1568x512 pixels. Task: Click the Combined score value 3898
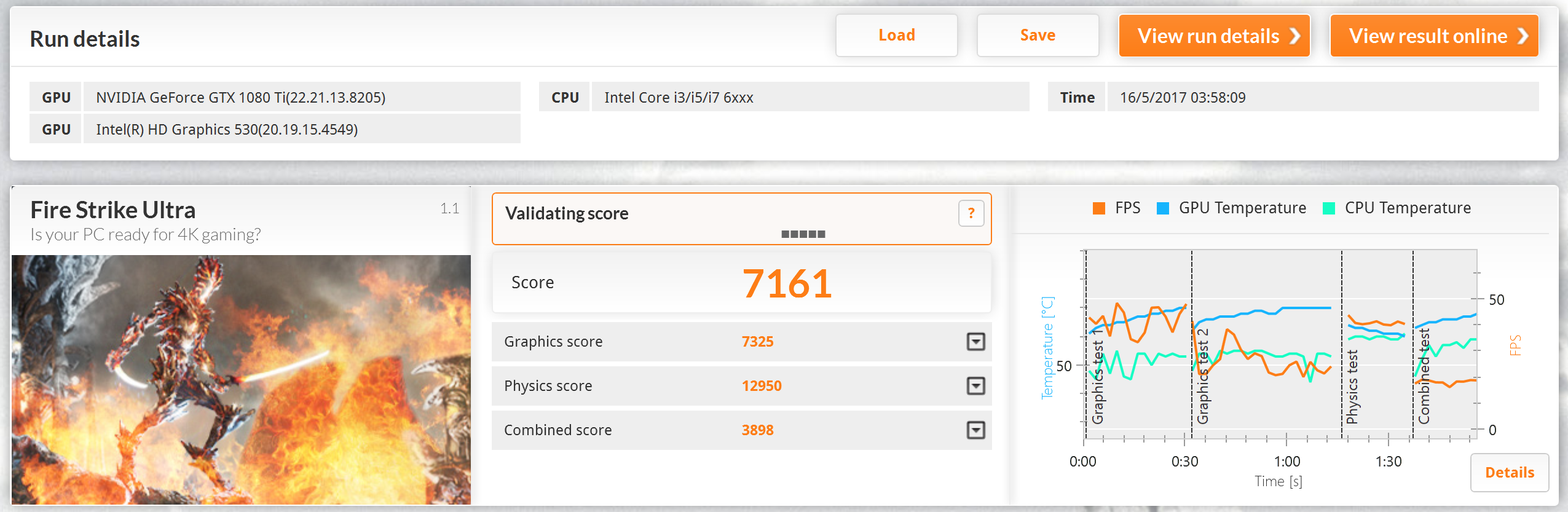point(757,430)
